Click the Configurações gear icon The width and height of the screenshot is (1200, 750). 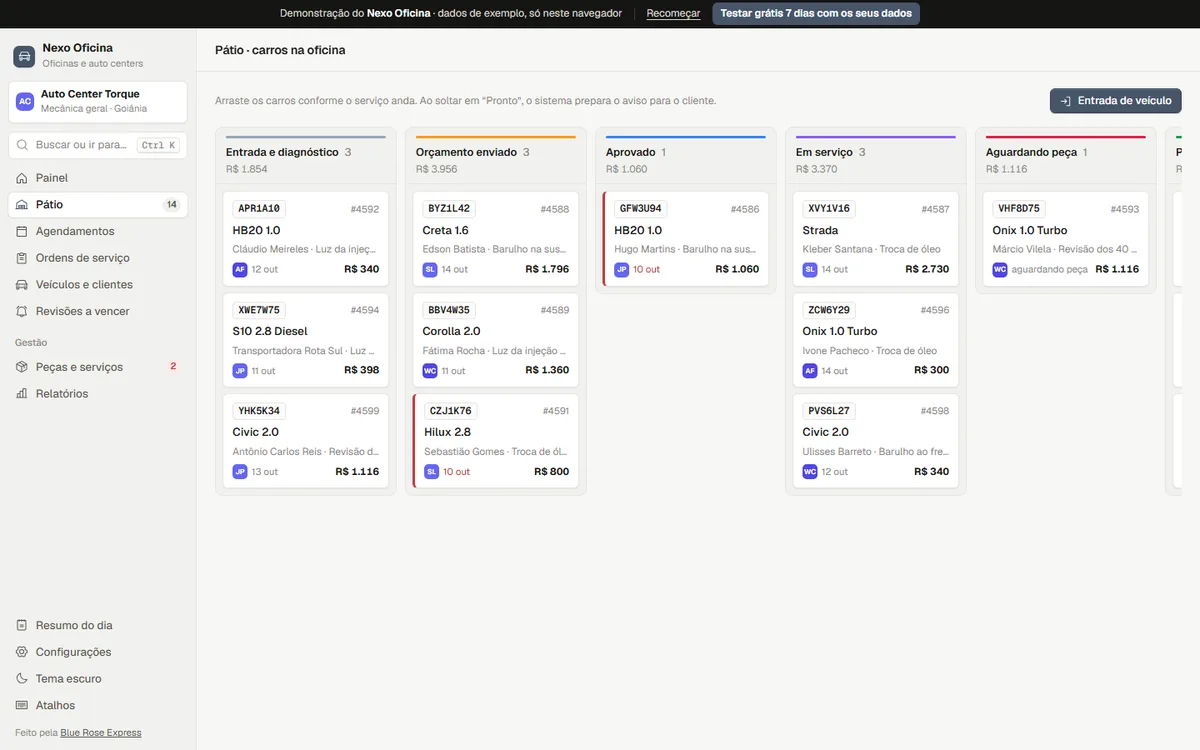coord(22,652)
